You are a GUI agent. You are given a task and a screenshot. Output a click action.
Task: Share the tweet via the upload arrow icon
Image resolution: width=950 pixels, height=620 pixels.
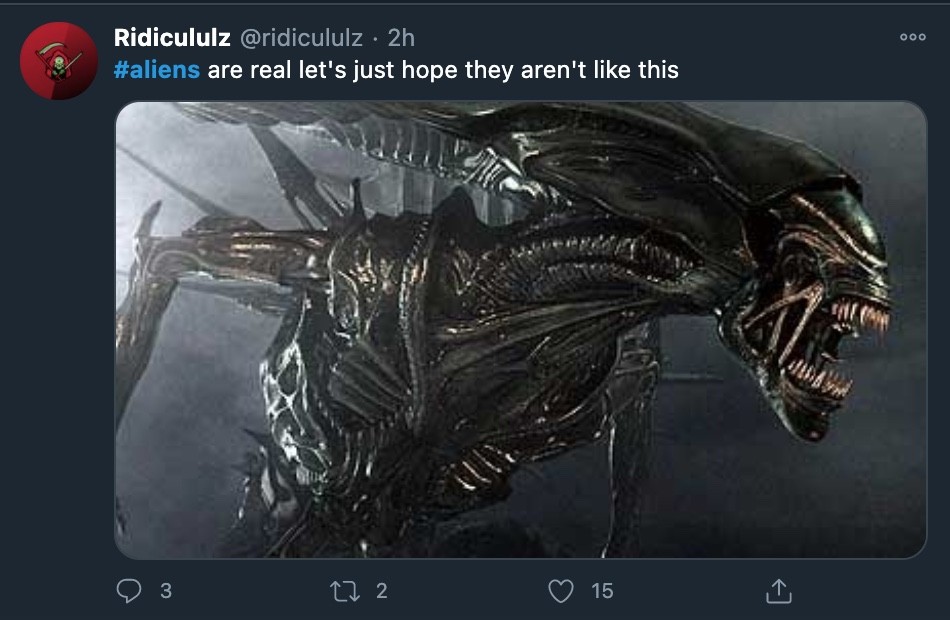coord(779,591)
